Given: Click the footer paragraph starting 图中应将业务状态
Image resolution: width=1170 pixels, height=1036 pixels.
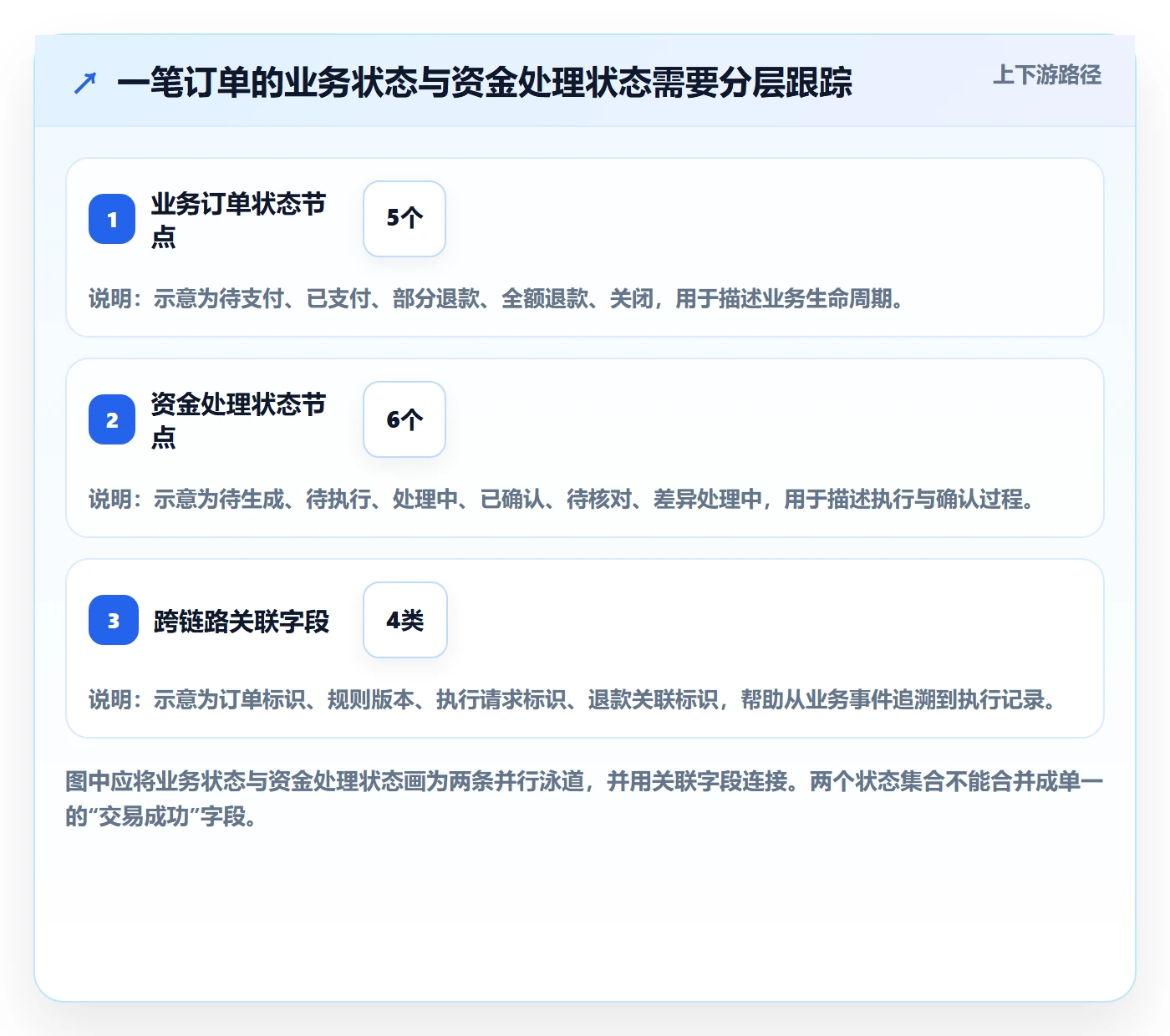Looking at the screenshot, I should pos(585,799).
